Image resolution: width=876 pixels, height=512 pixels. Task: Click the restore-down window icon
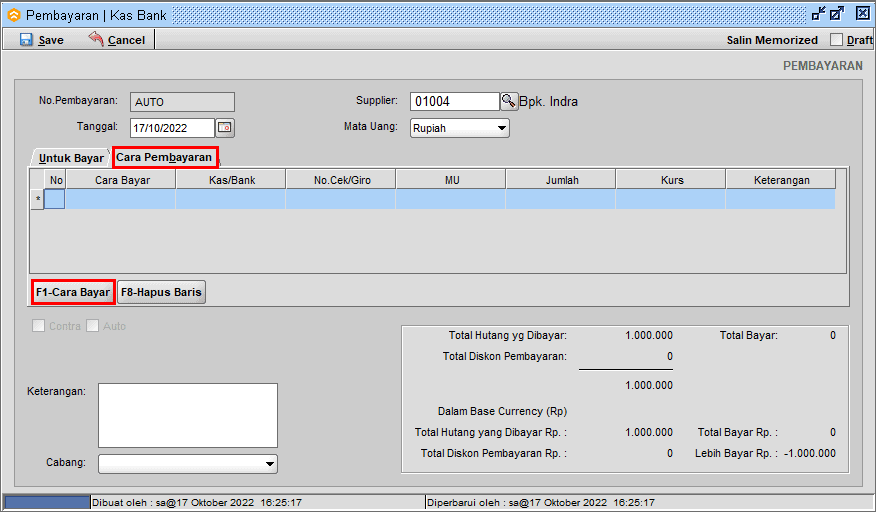(x=818, y=14)
